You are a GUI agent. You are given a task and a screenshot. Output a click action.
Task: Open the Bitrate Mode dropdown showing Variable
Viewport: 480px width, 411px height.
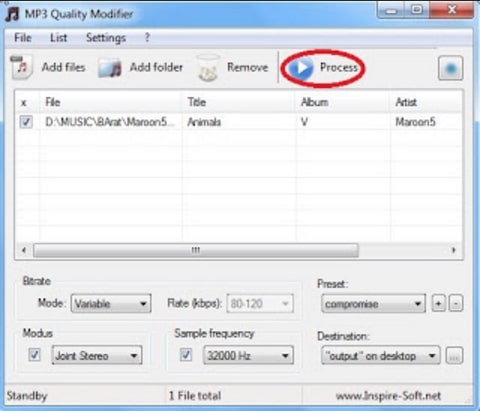(x=111, y=303)
